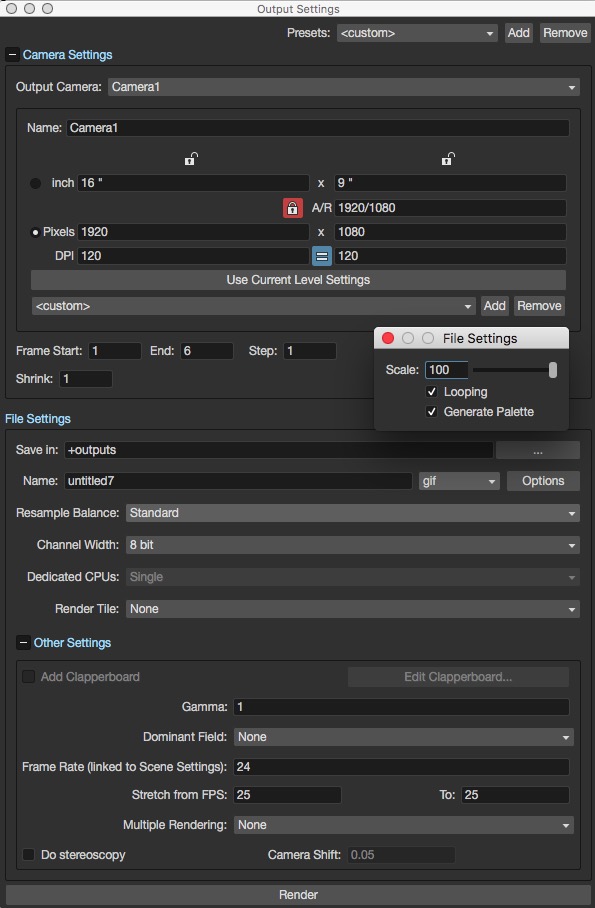This screenshot has height=908, width=595.
Task: Click Add next to Presets
Action: click(519, 33)
